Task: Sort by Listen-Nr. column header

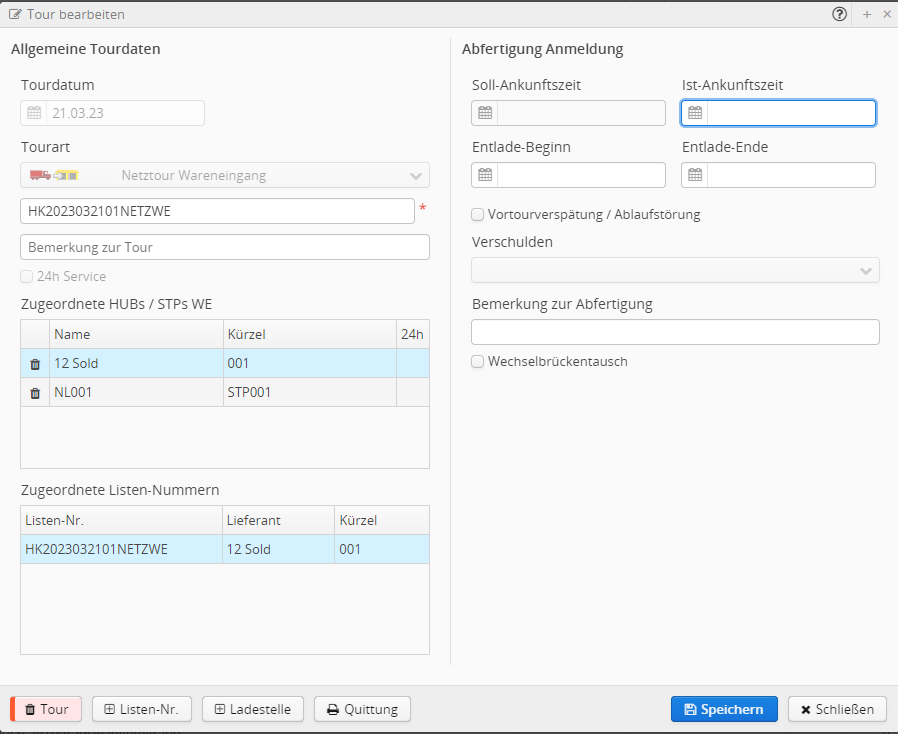Action: 121,520
